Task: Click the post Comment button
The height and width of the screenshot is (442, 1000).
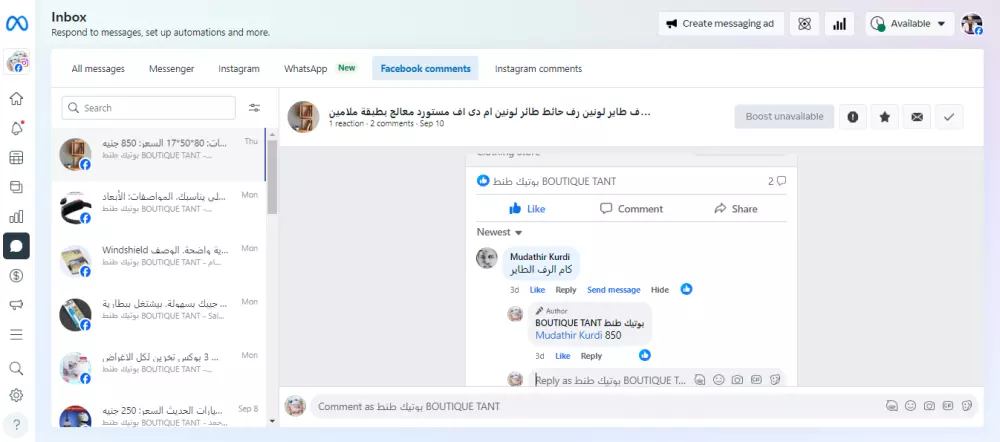Action: 631,209
